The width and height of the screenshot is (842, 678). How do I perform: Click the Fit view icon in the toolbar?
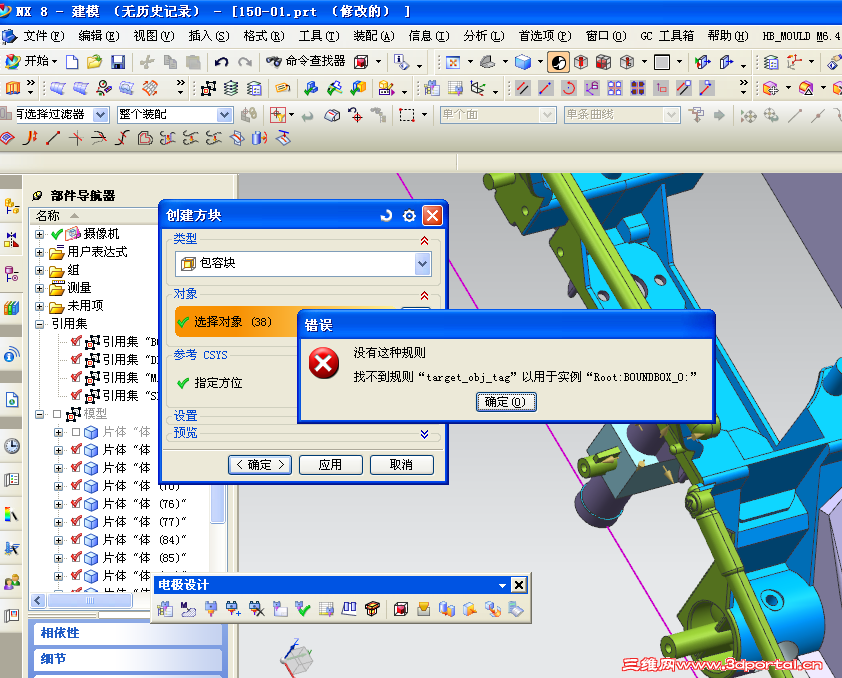[453, 62]
